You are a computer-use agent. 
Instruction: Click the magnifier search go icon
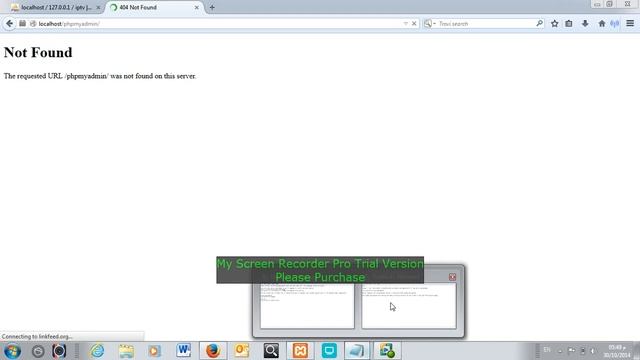click(x=539, y=23)
